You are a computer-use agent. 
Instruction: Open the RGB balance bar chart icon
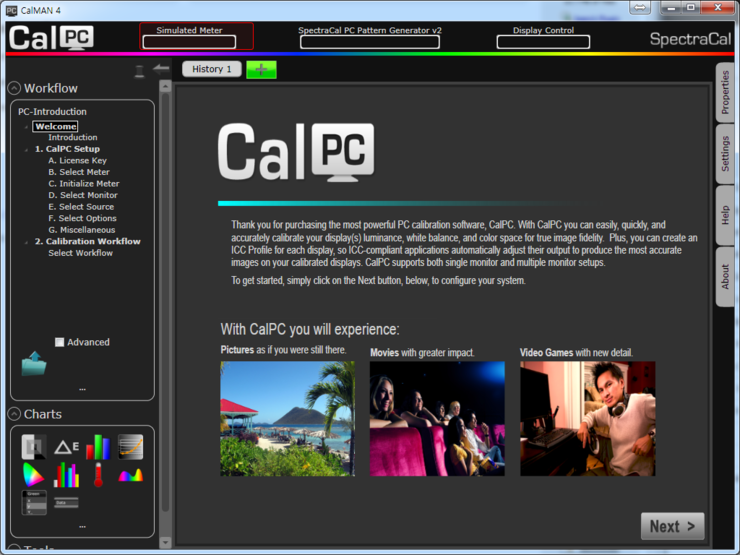pyautogui.click(x=98, y=447)
